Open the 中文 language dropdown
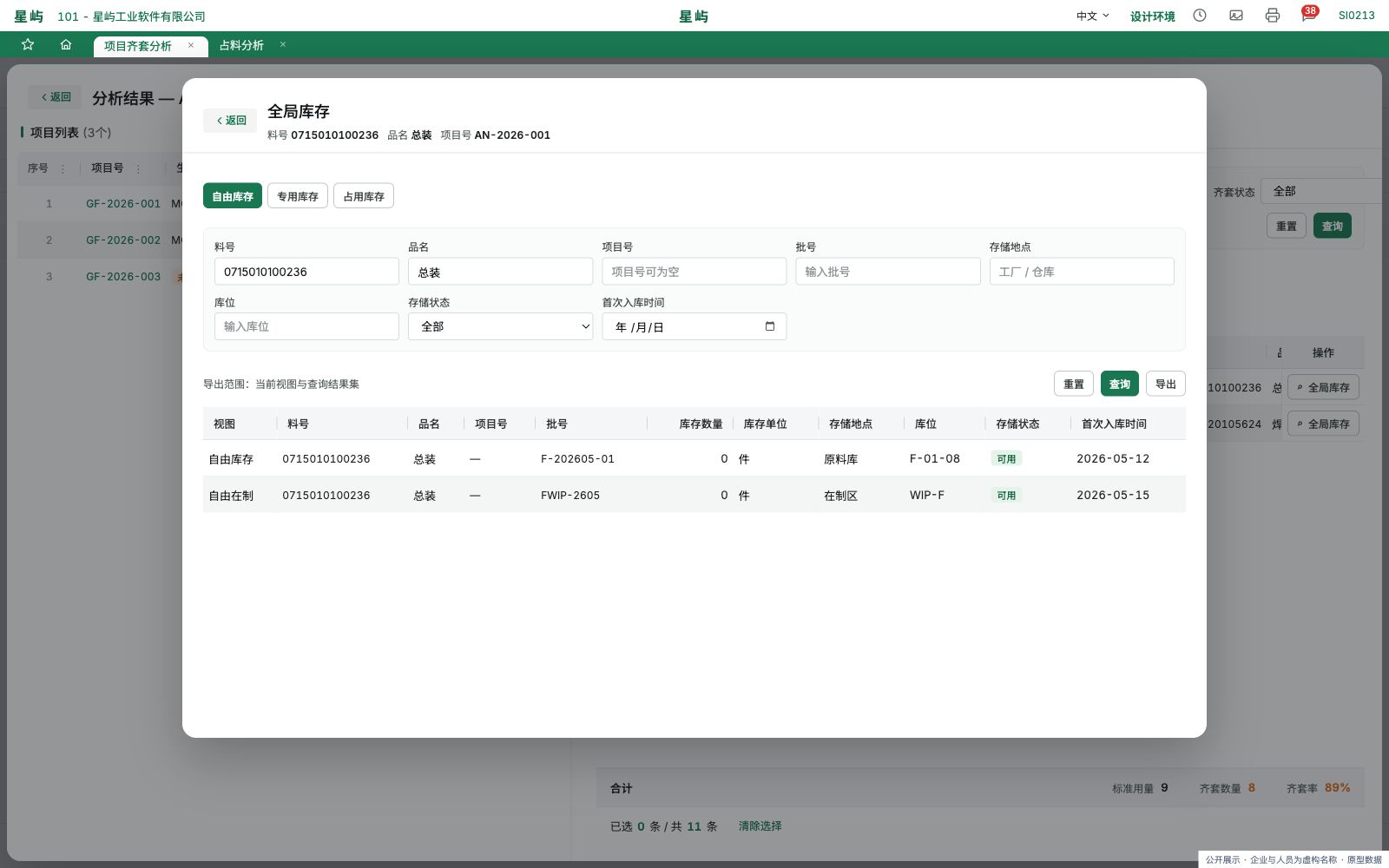The image size is (1389, 868). (1093, 16)
